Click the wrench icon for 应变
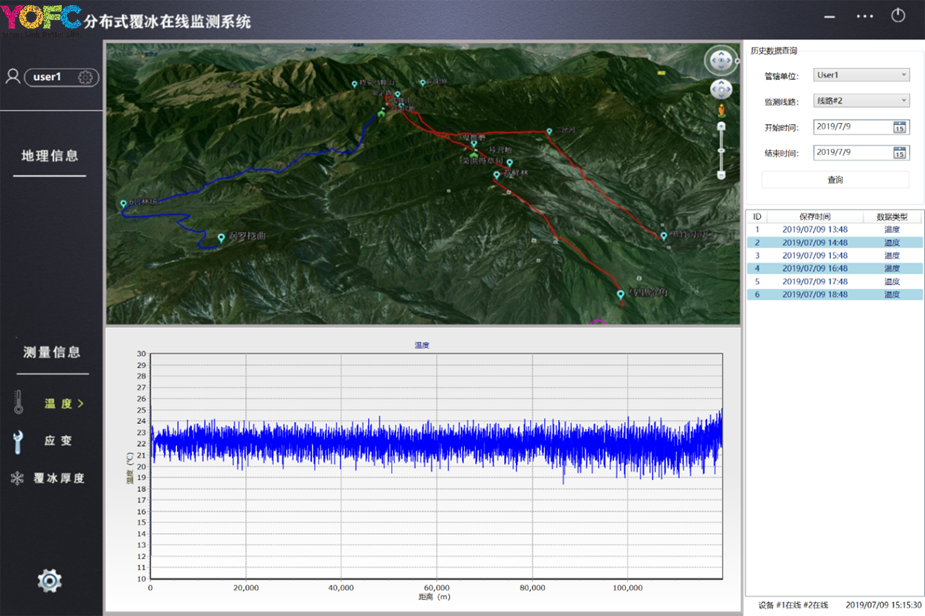The width and height of the screenshot is (925, 616). point(18,441)
